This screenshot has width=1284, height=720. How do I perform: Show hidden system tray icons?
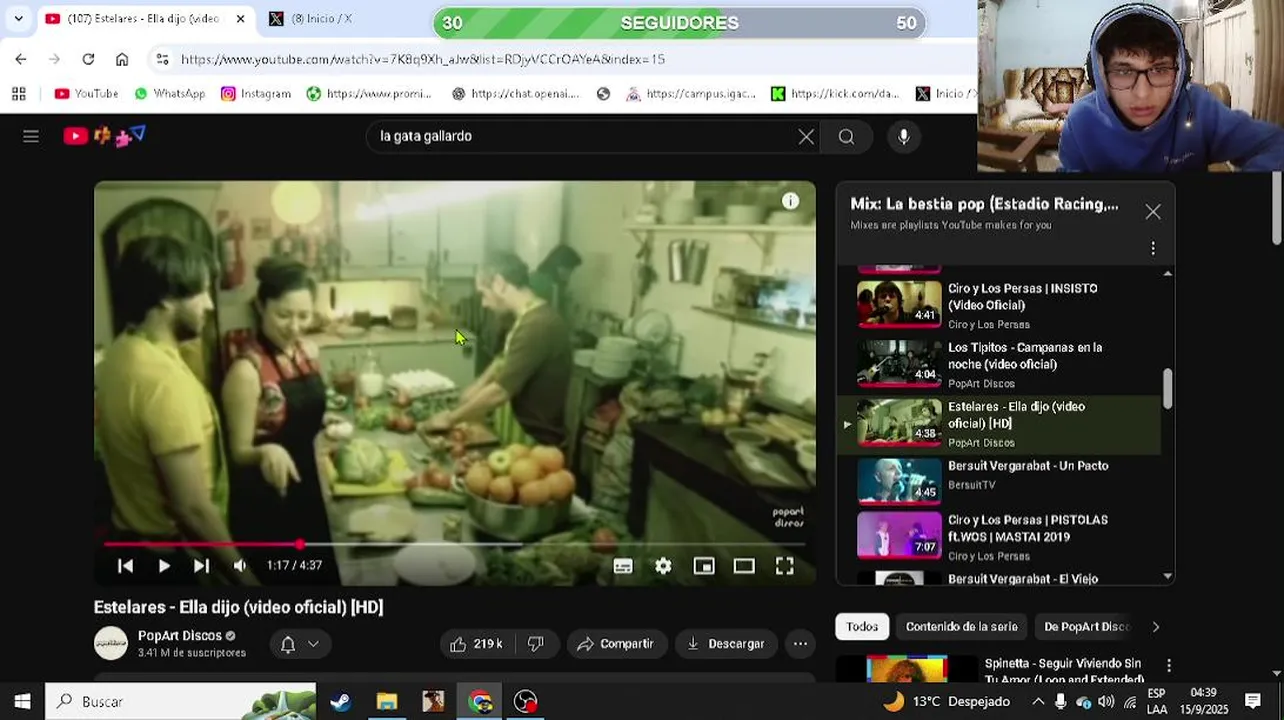(x=1038, y=702)
